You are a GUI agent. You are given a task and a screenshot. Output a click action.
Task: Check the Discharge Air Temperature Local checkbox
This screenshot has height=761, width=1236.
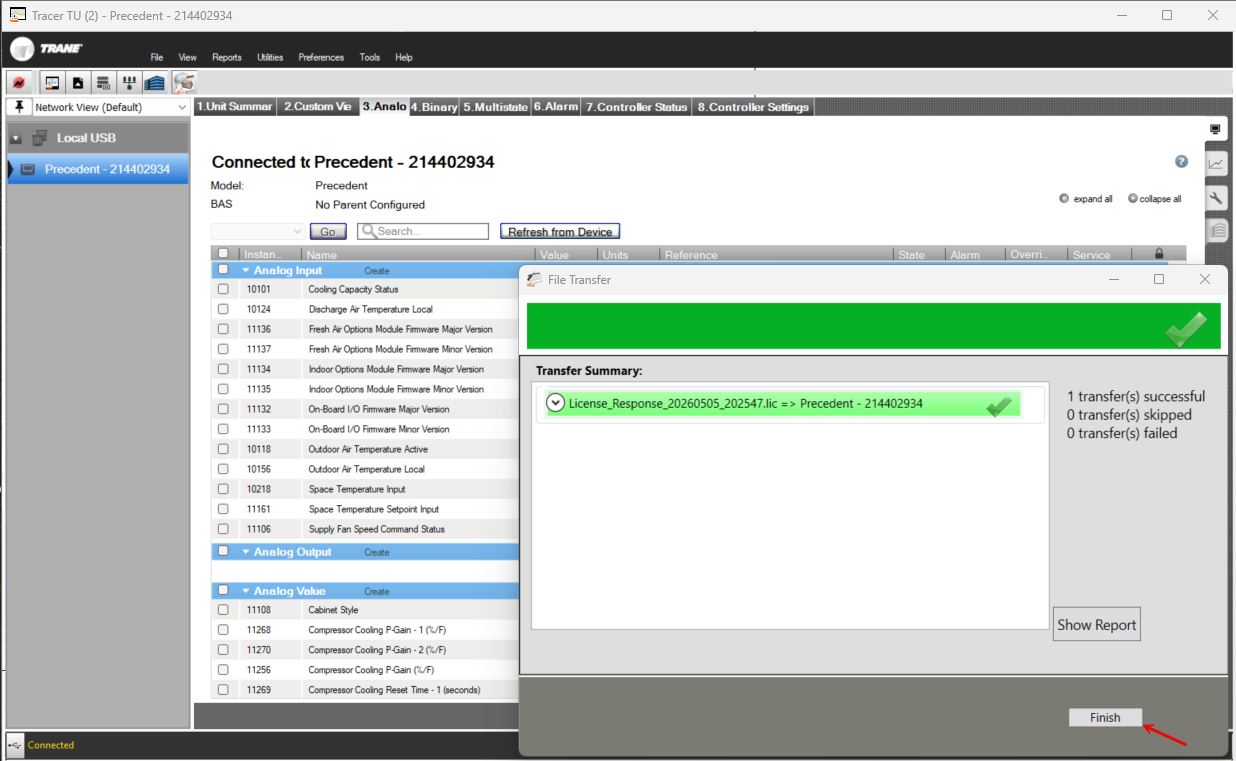pos(223,309)
